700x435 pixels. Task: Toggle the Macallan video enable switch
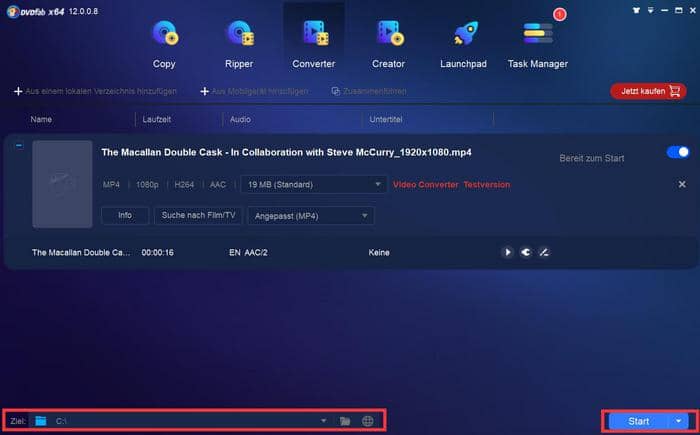[678, 152]
